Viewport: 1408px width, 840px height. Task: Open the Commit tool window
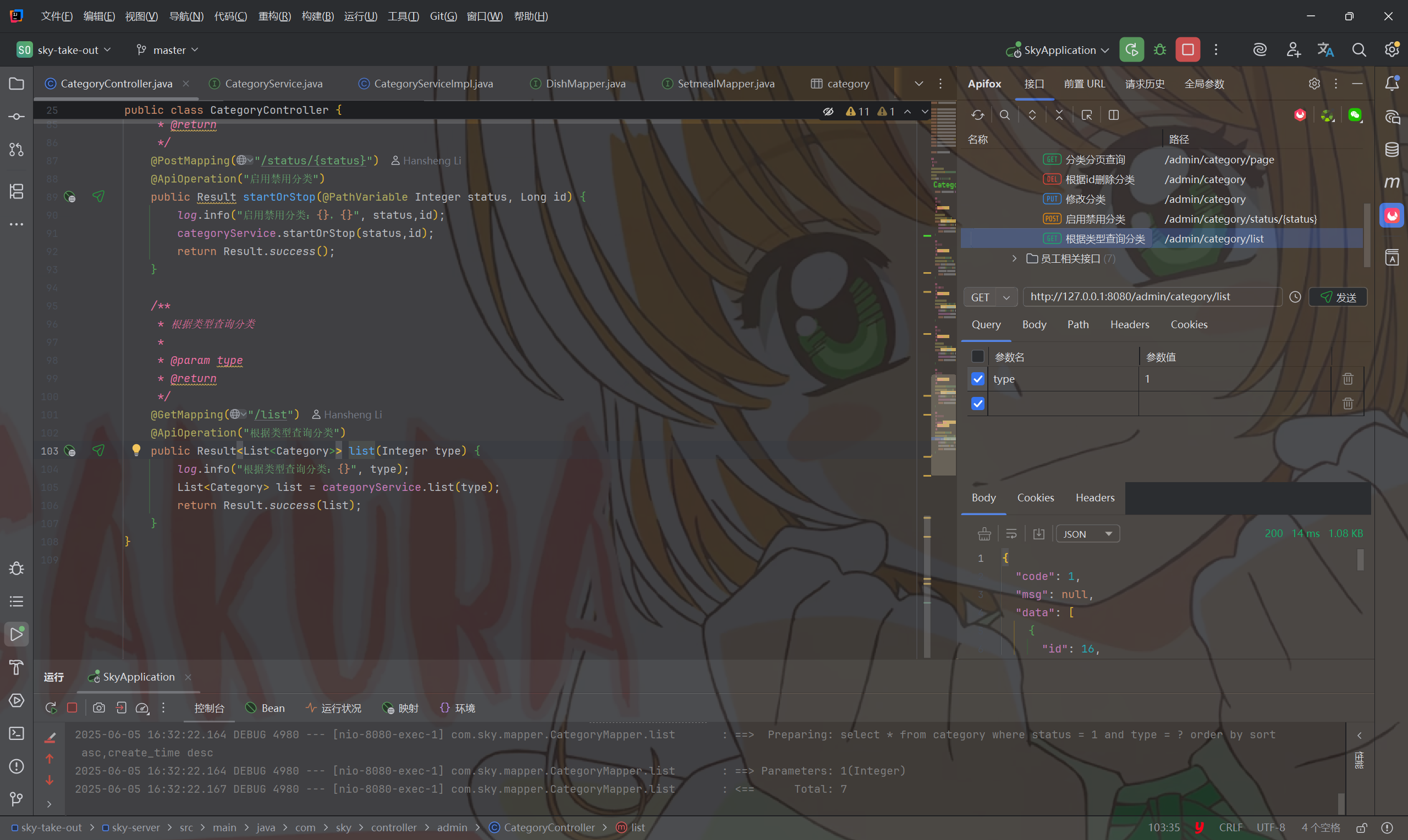[x=16, y=117]
